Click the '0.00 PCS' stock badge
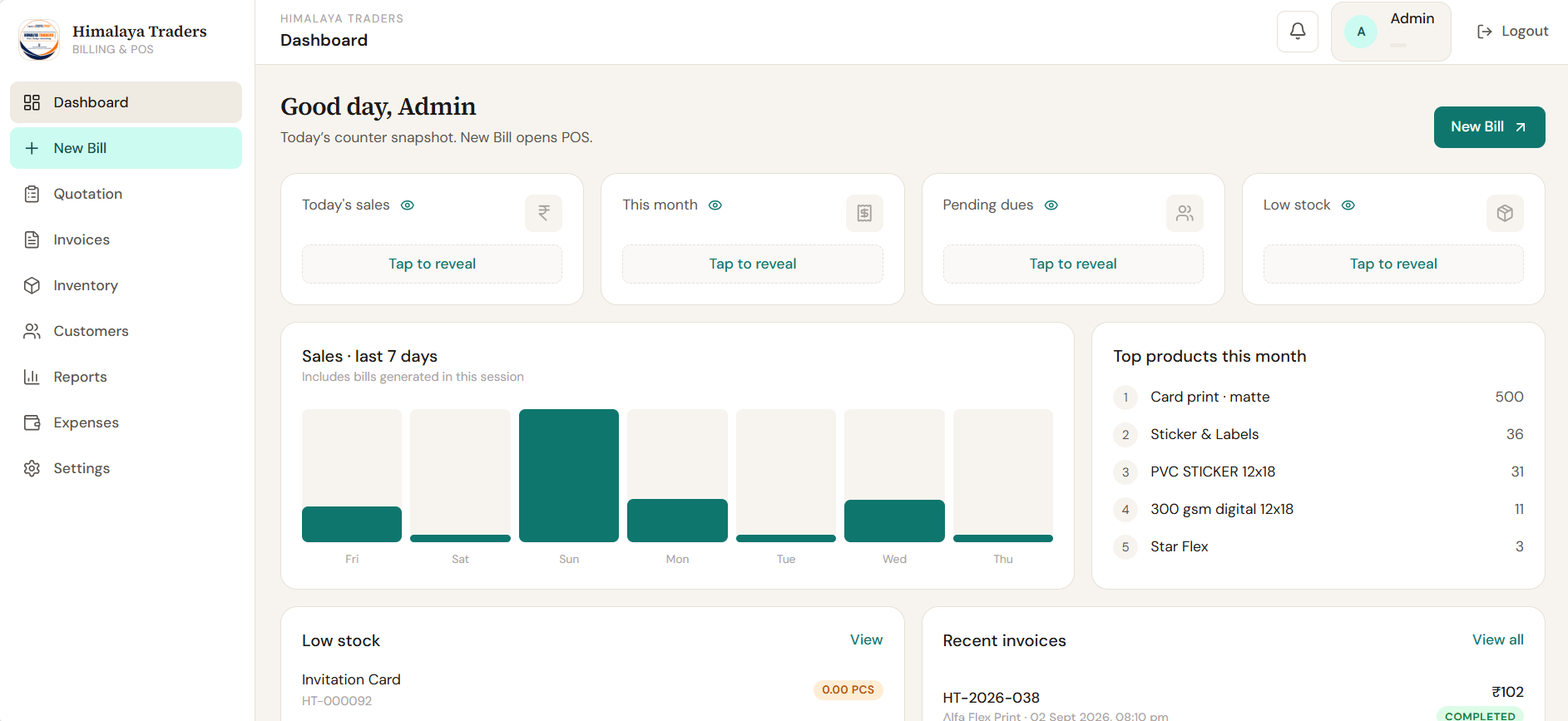1568x721 pixels. click(848, 689)
